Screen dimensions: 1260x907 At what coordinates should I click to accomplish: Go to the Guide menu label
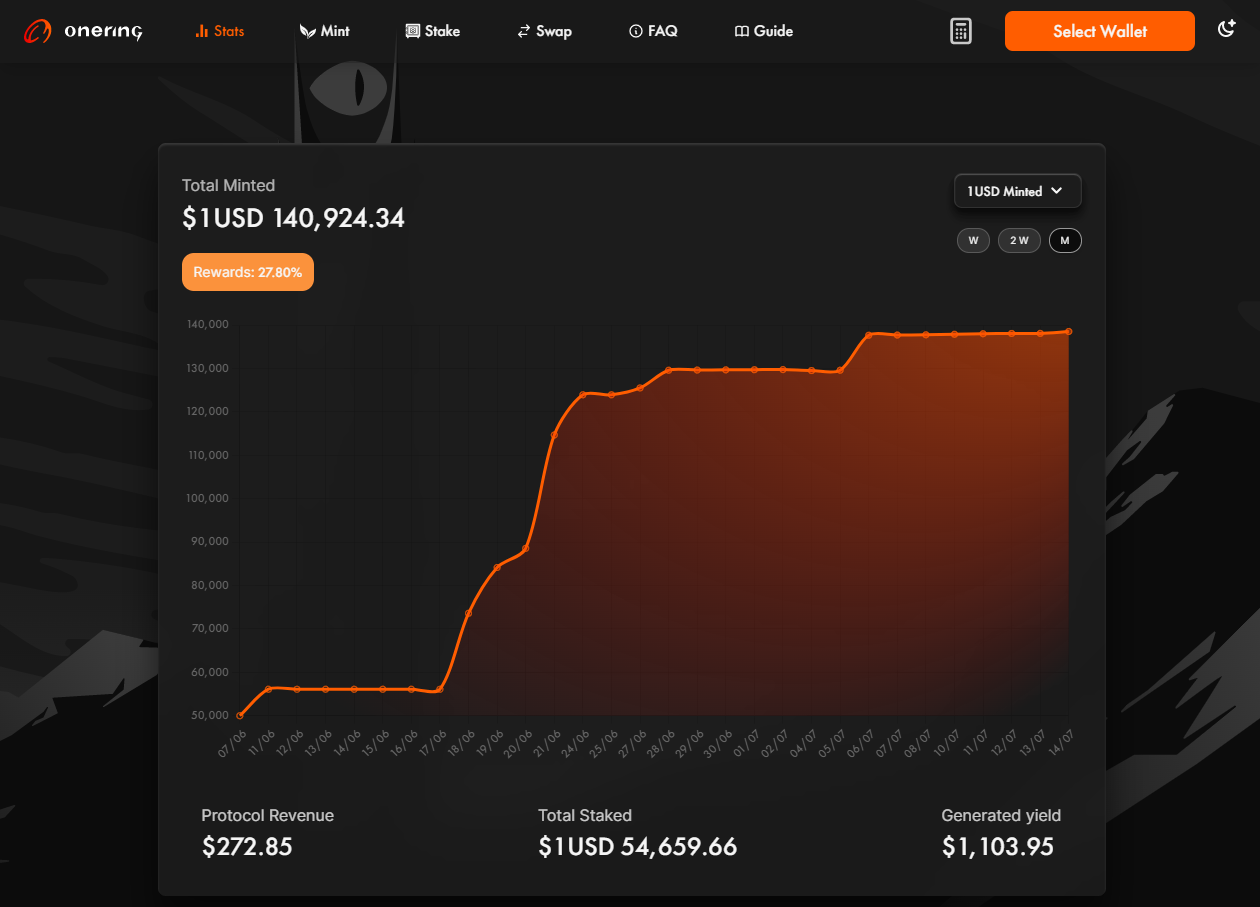tap(773, 31)
